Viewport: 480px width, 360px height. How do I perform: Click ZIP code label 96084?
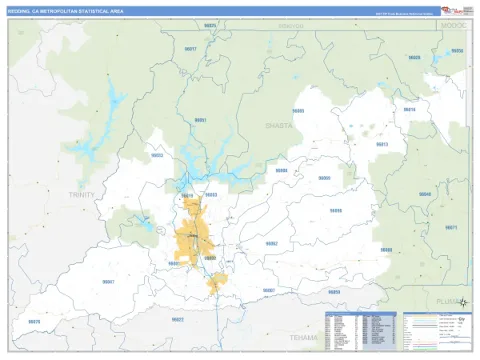tap(281, 171)
